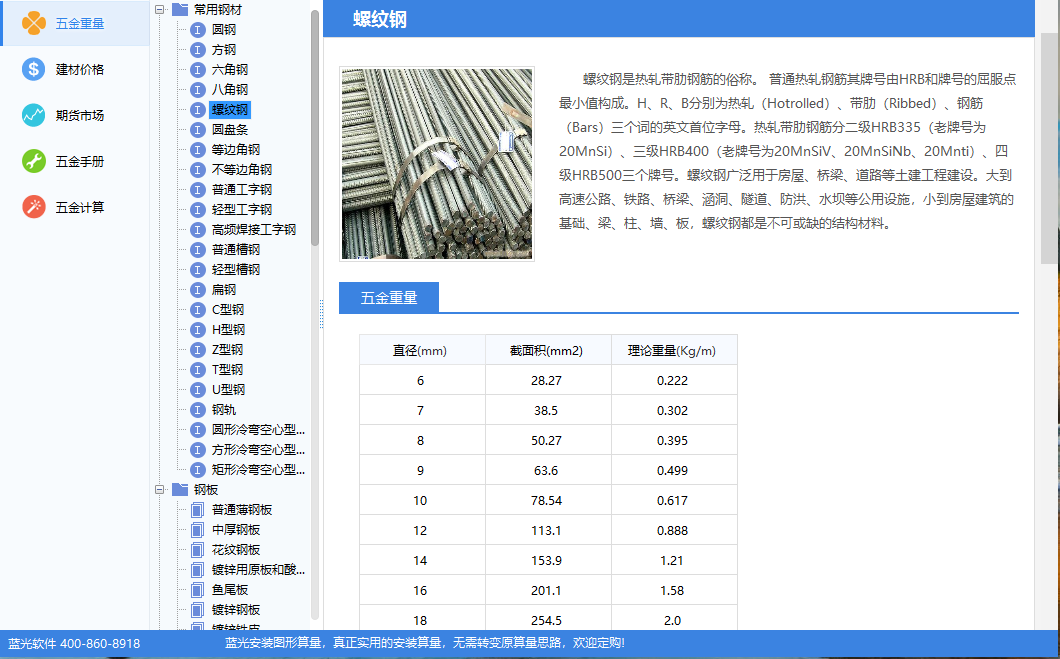Click the icon beside 方钢

197,50
